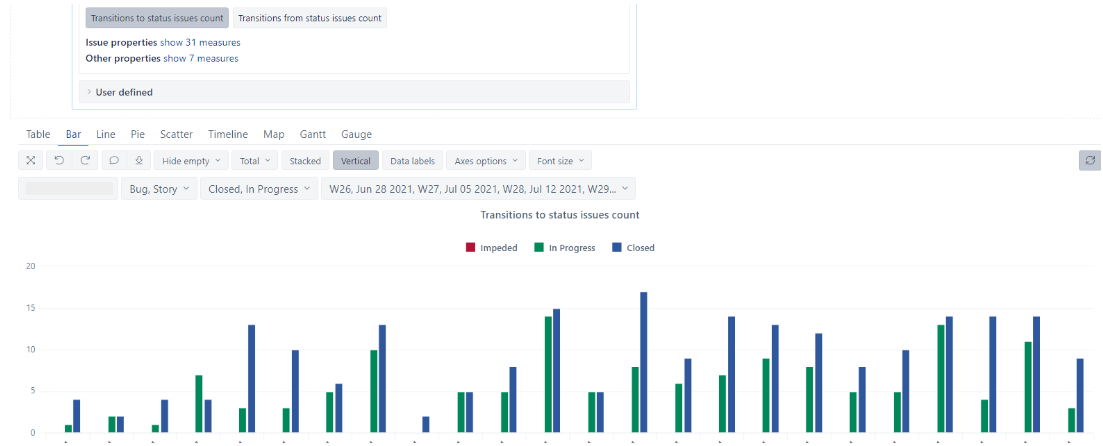Click show 31 measures link
Image resolution: width=1103 pixels, height=446 pixels.
[x=200, y=43]
